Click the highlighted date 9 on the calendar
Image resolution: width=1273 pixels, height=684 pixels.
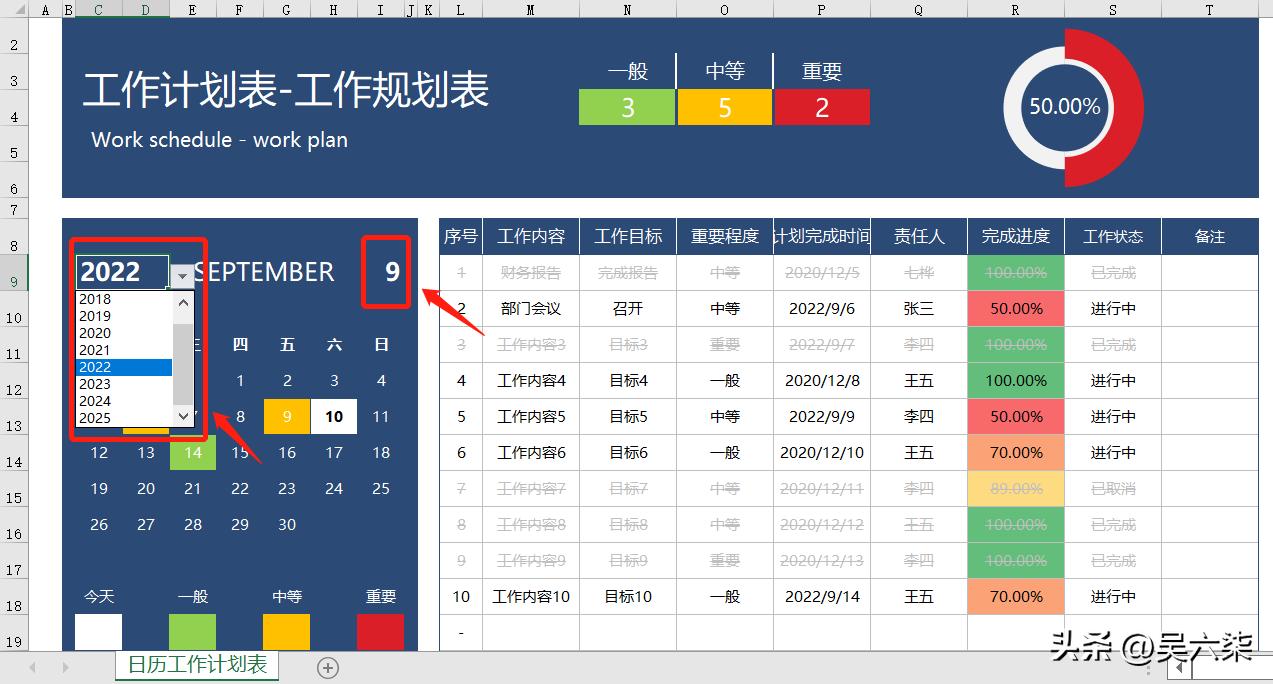click(287, 416)
